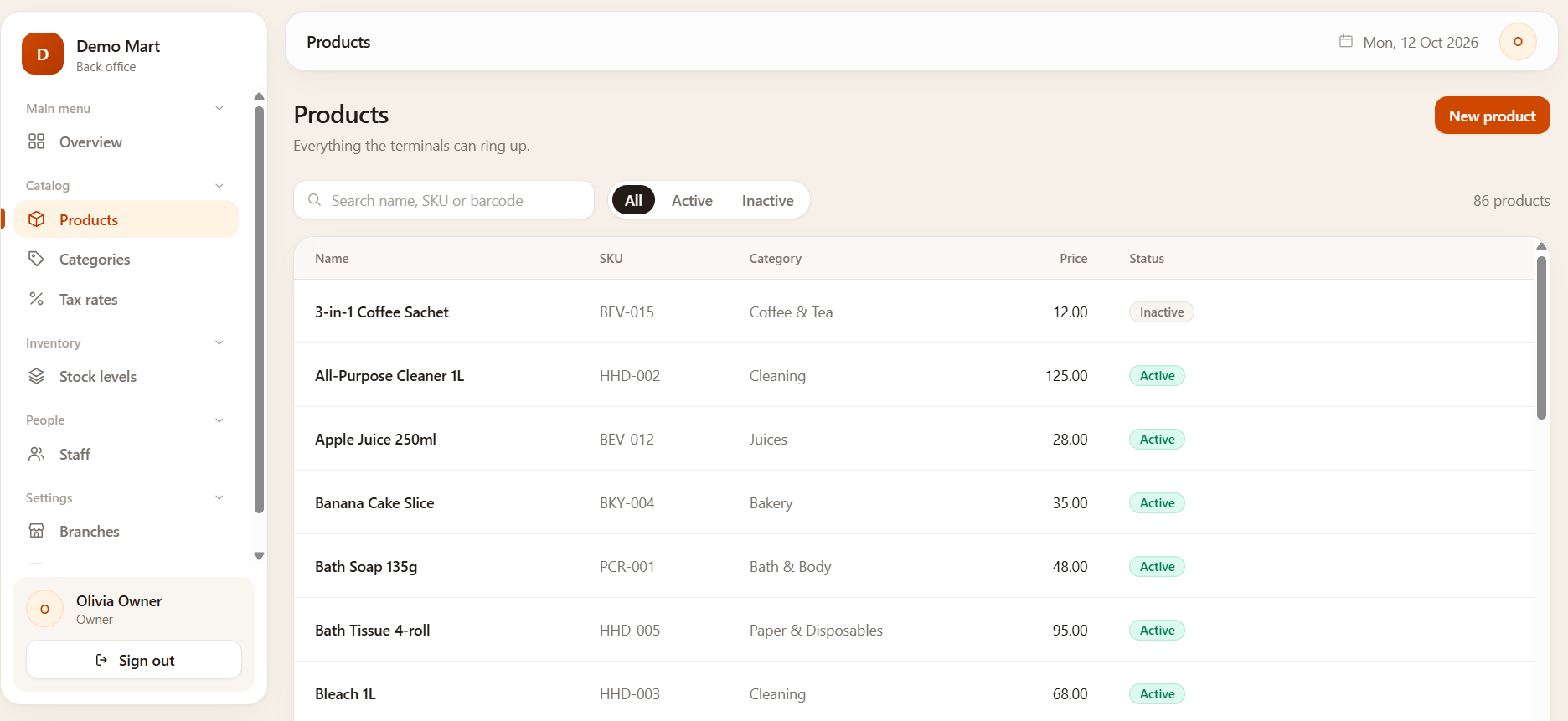Open the Tax rates page
1568x721 pixels.
pyautogui.click(x=126, y=300)
